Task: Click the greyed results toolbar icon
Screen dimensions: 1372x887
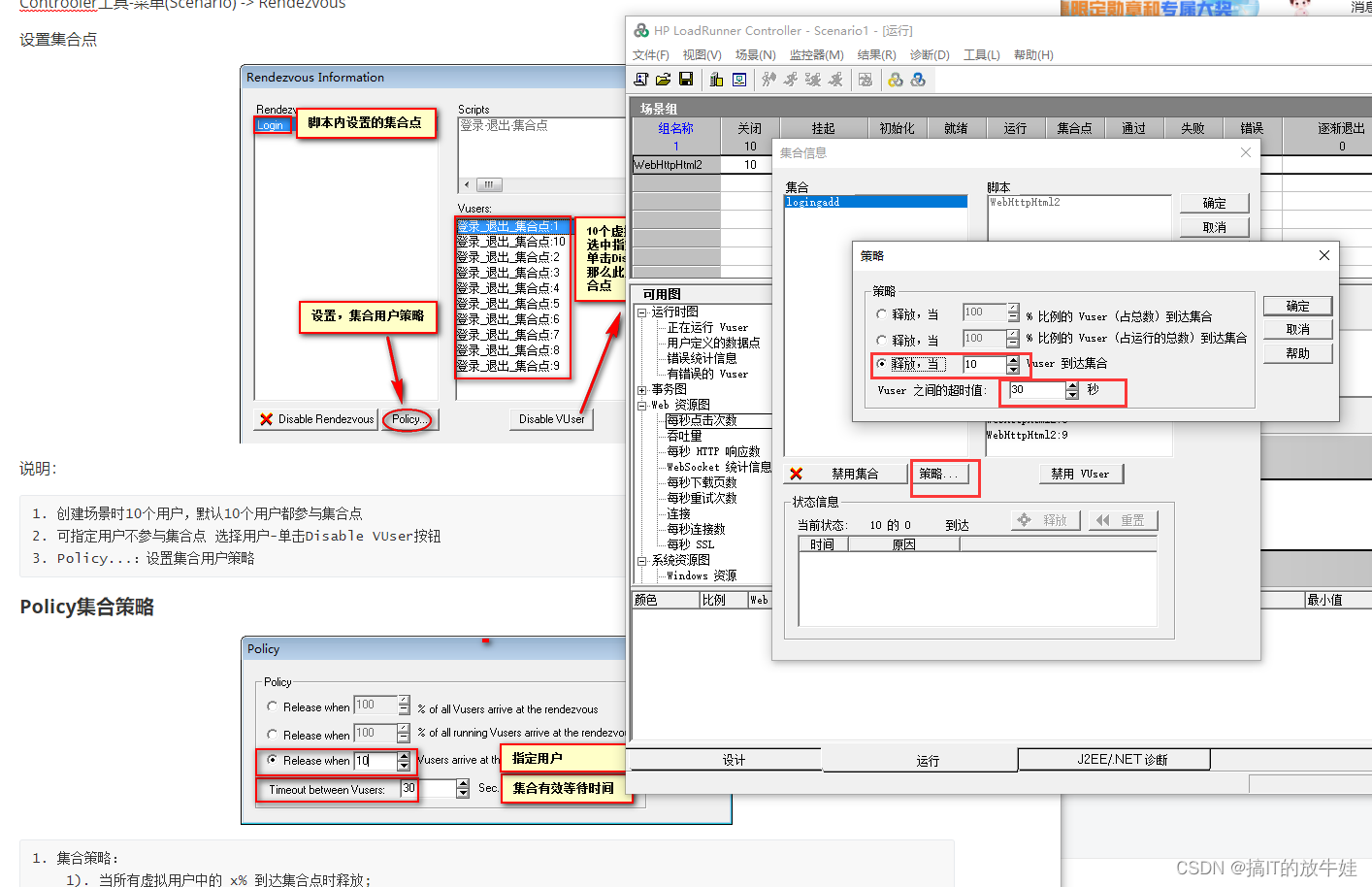Action: (x=866, y=80)
